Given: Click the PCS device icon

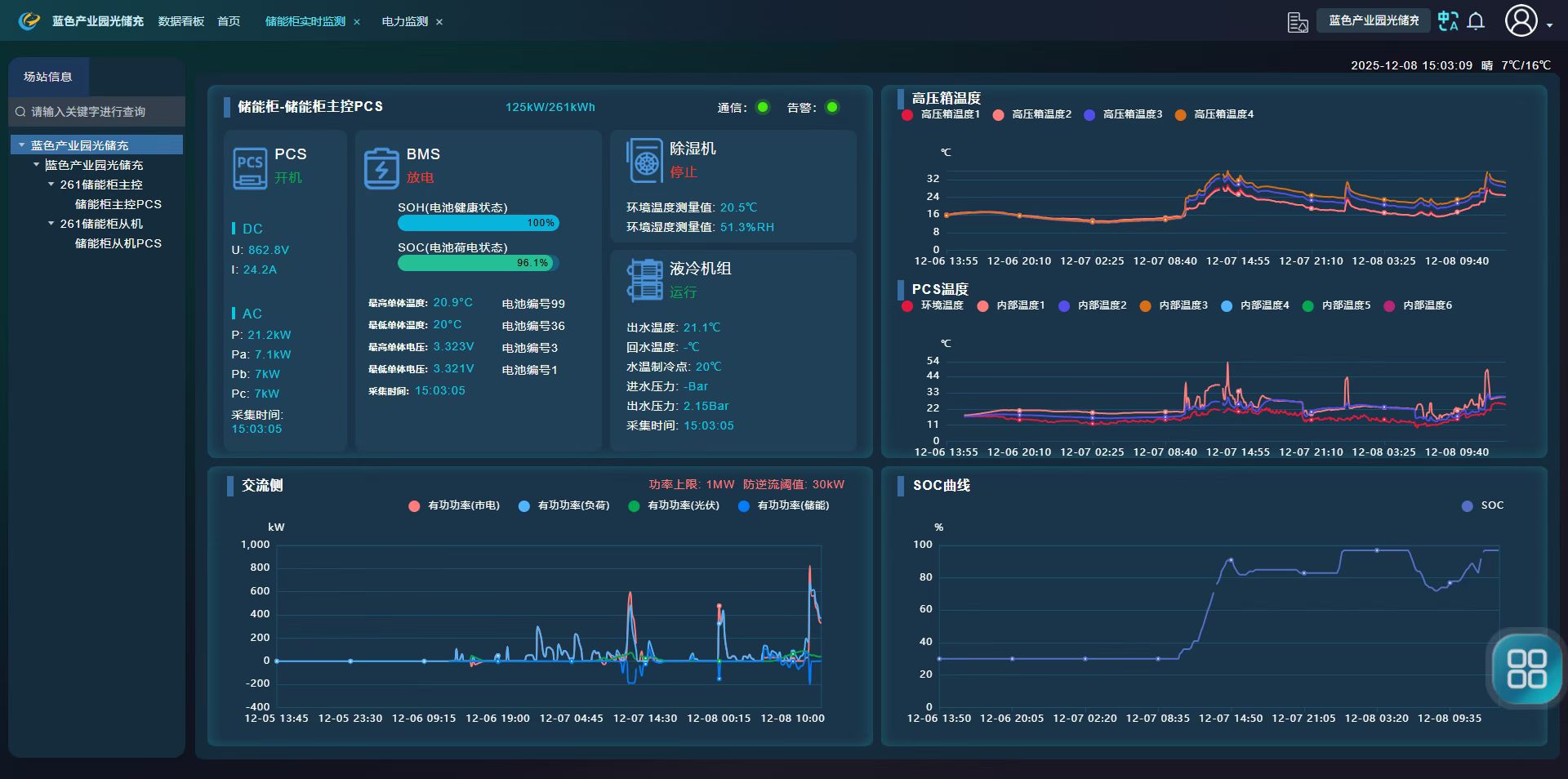Looking at the screenshot, I should click(x=249, y=167).
